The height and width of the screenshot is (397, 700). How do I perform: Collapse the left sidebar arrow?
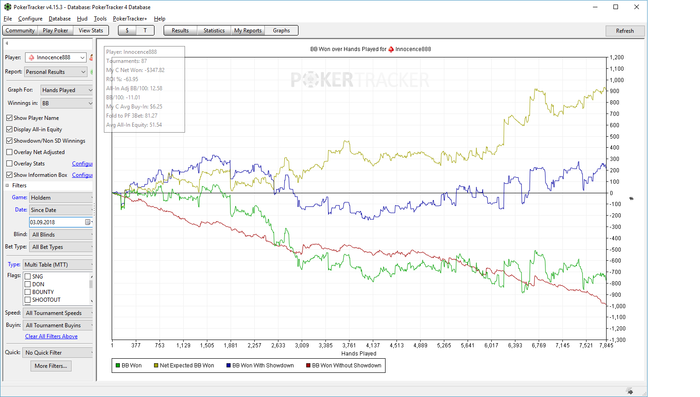[7, 43]
